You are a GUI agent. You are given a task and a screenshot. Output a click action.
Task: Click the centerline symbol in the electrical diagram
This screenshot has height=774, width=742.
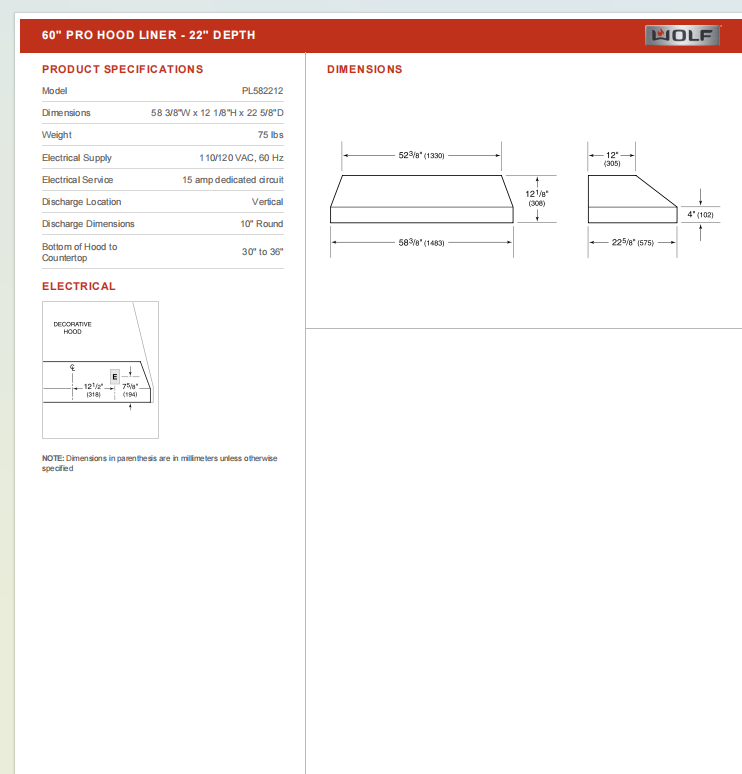click(73, 367)
